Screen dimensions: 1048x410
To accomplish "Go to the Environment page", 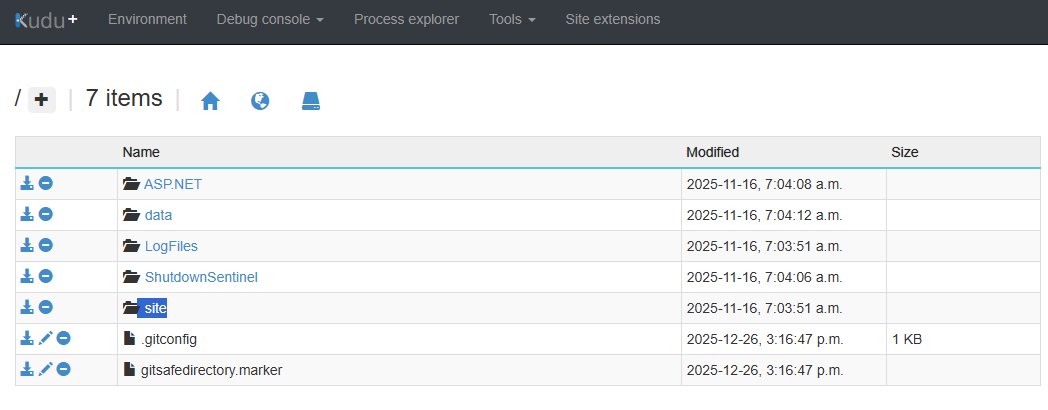I will (147, 20).
